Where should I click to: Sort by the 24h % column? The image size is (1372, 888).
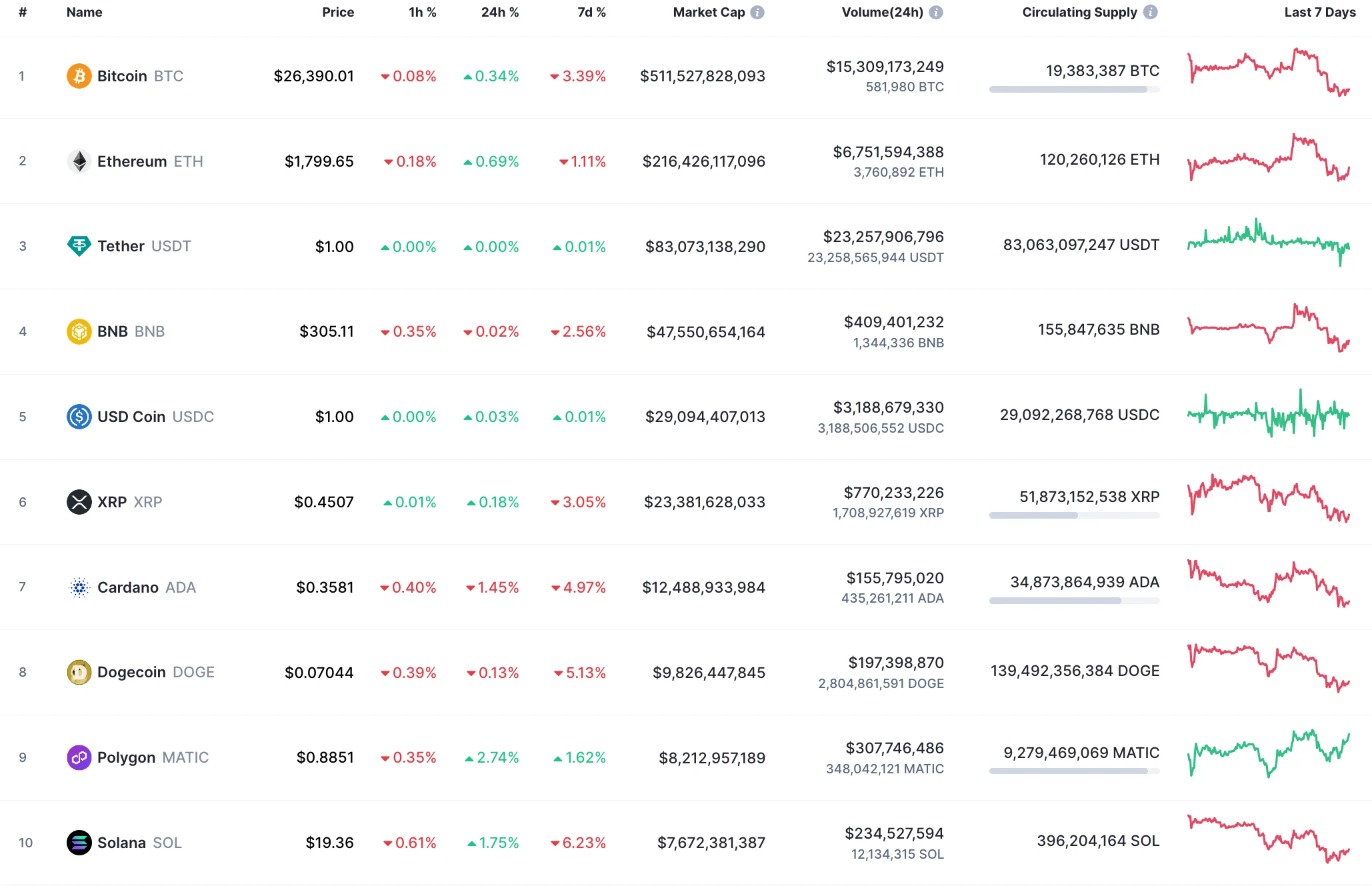(499, 11)
